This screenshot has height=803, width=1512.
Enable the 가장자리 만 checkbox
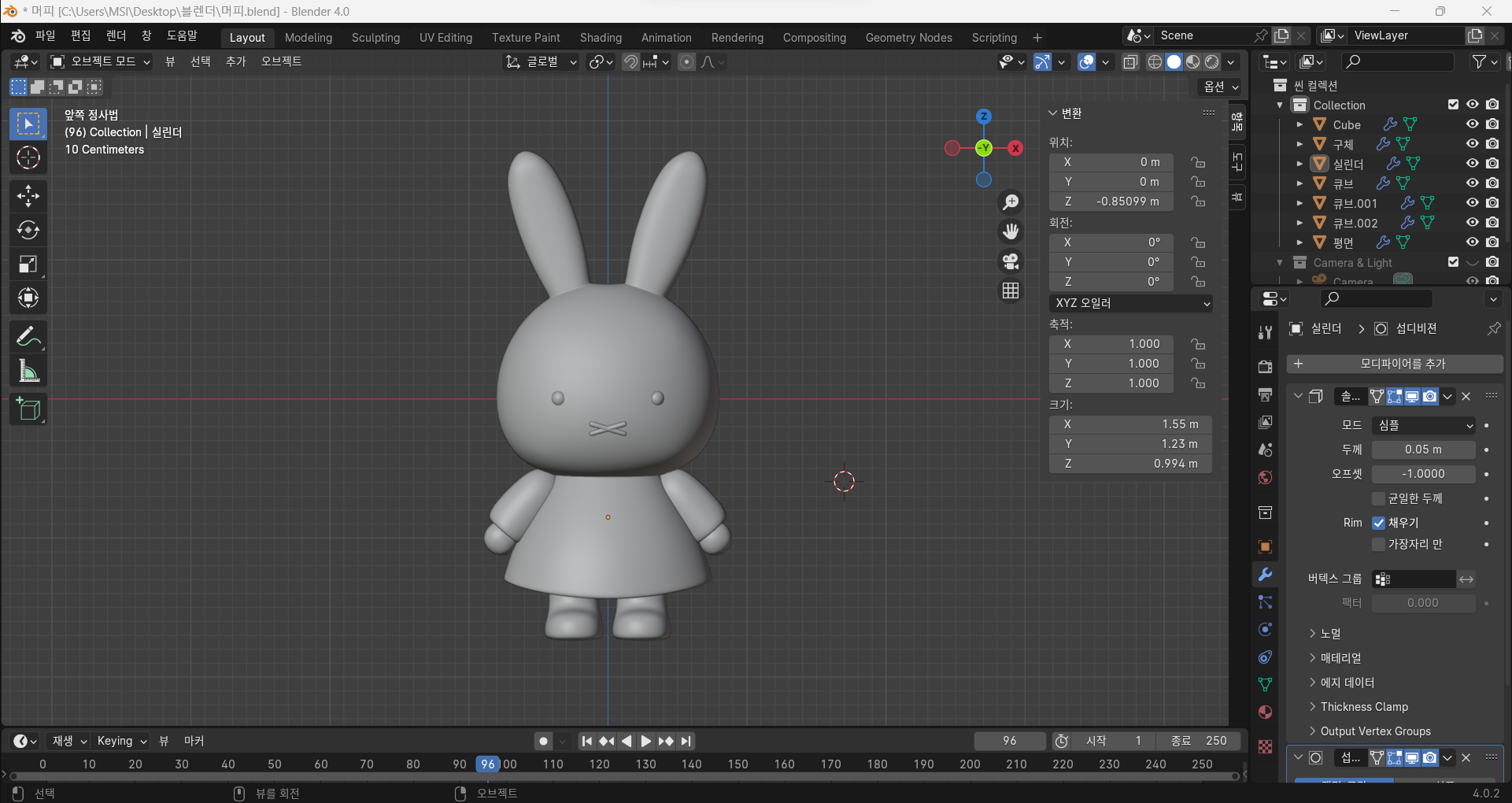(x=1378, y=544)
